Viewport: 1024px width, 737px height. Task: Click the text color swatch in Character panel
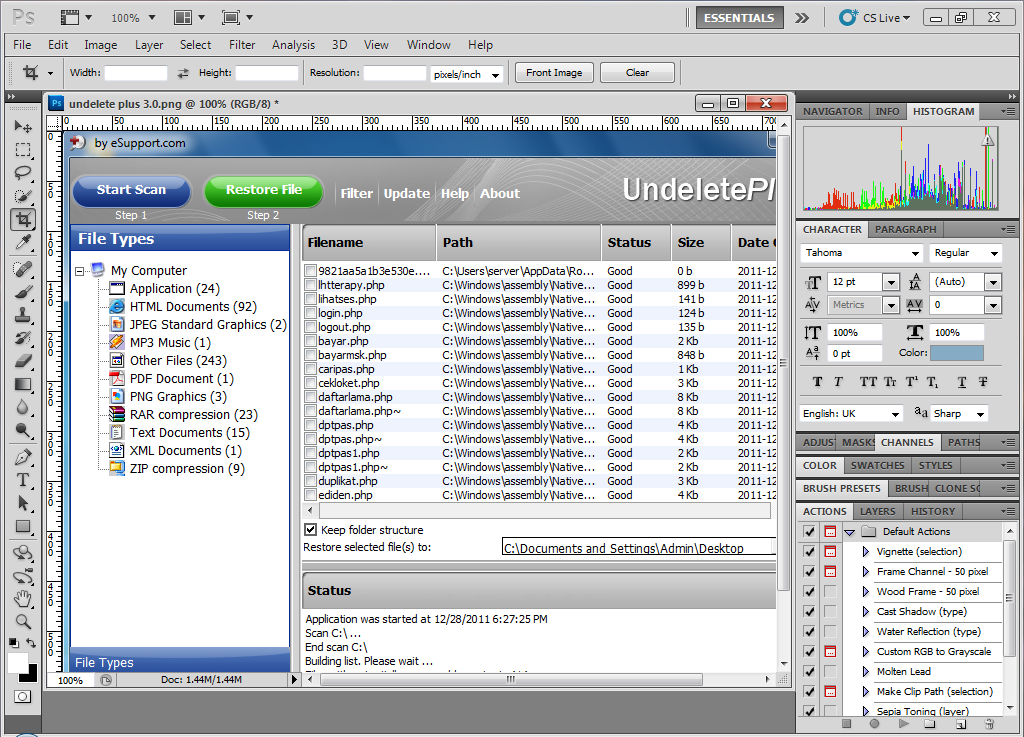tap(956, 353)
